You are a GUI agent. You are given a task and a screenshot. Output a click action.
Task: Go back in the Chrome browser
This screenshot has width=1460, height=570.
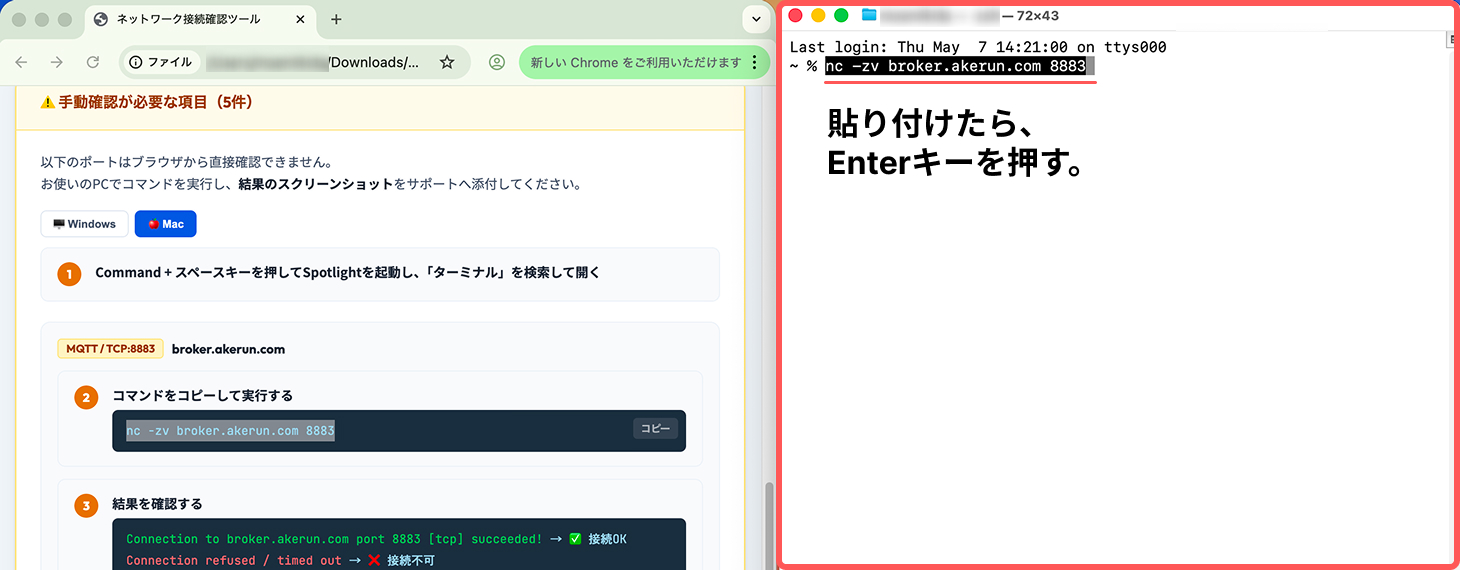coord(22,62)
